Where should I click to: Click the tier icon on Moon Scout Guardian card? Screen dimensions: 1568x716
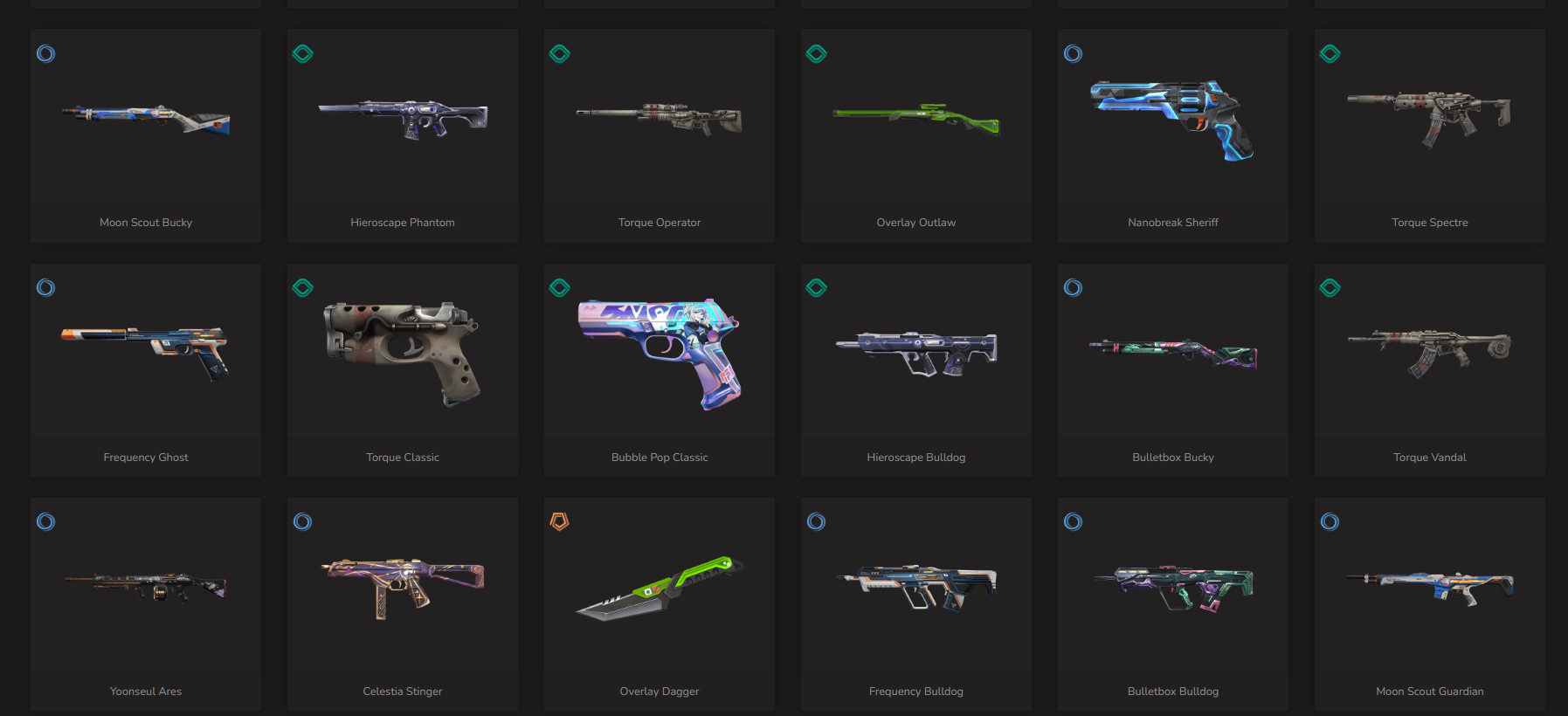(x=1330, y=522)
